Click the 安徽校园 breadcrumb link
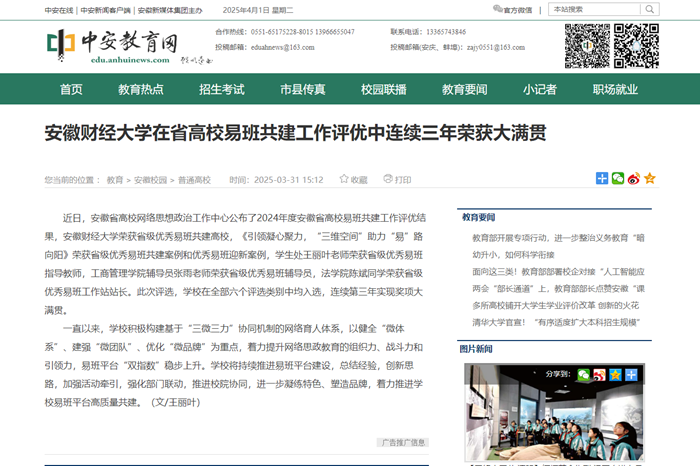This screenshot has height=466, width=700. tap(151, 180)
